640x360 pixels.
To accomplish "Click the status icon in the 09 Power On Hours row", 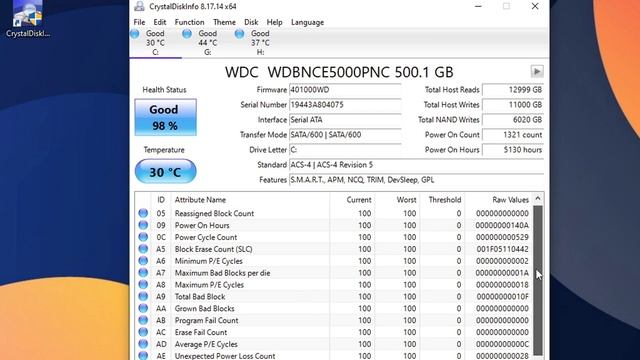I will [x=143, y=225].
